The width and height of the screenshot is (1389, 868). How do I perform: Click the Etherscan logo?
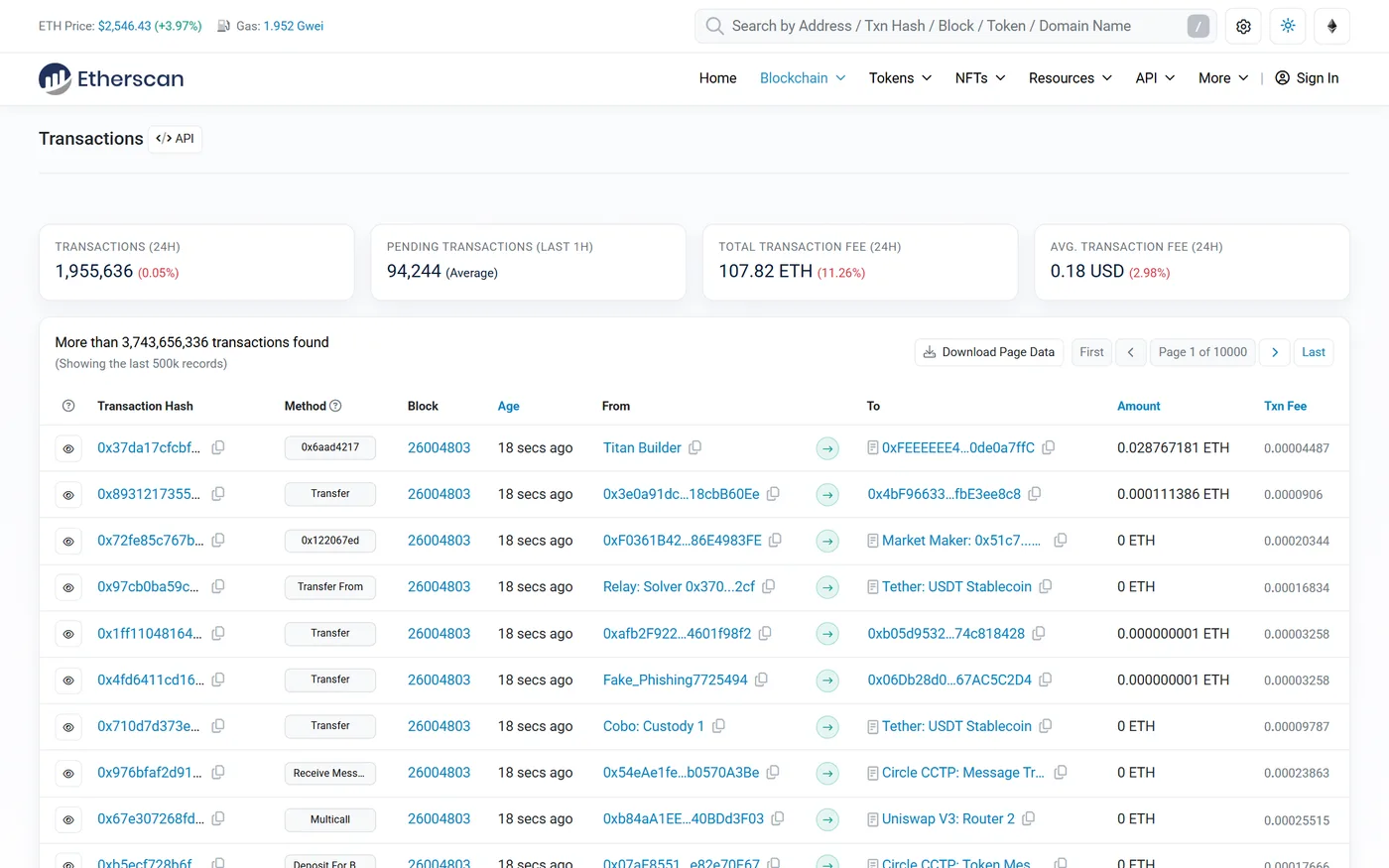[x=111, y=78]
